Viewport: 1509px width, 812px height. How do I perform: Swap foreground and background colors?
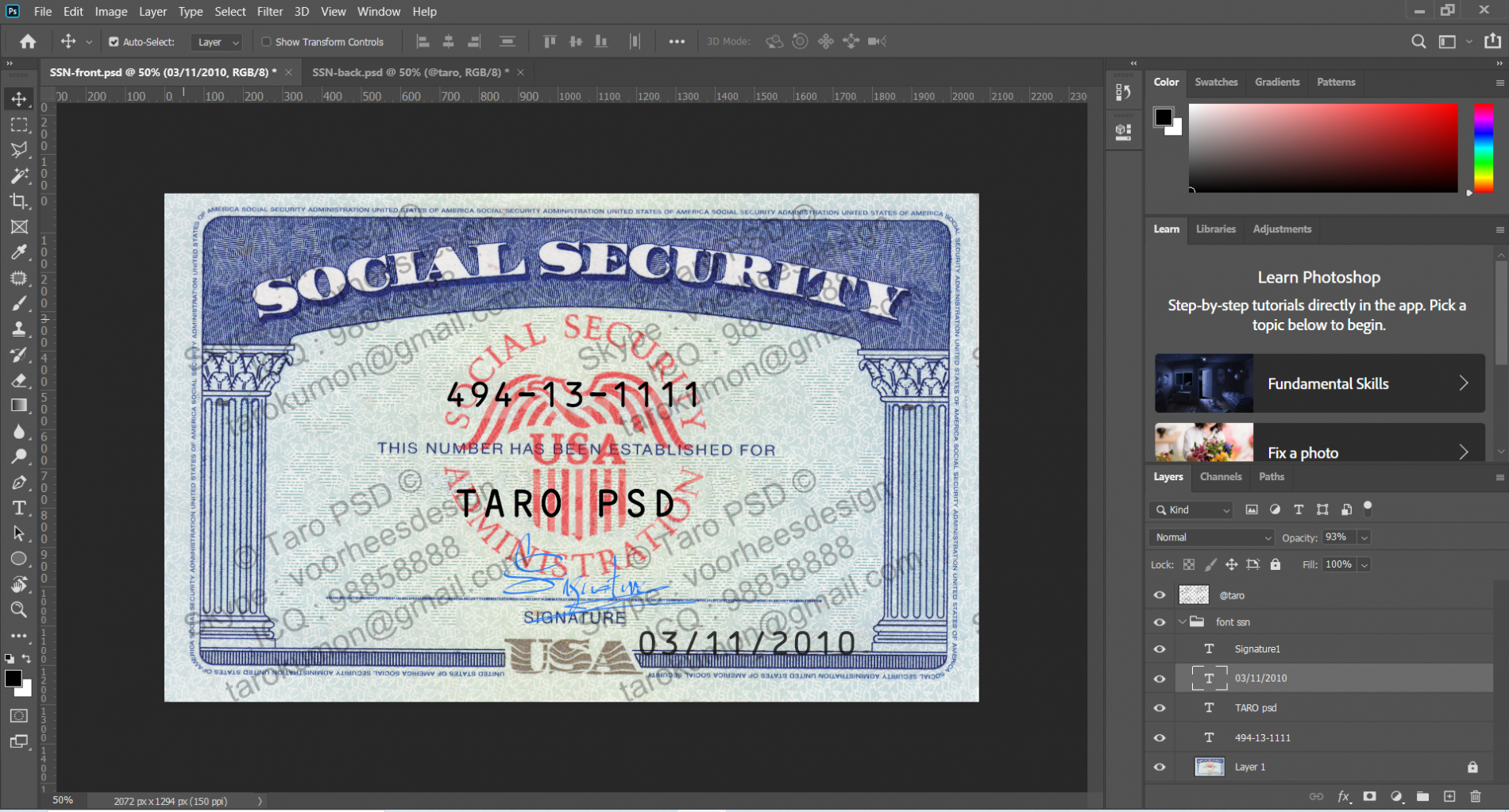tap(26, 659)
